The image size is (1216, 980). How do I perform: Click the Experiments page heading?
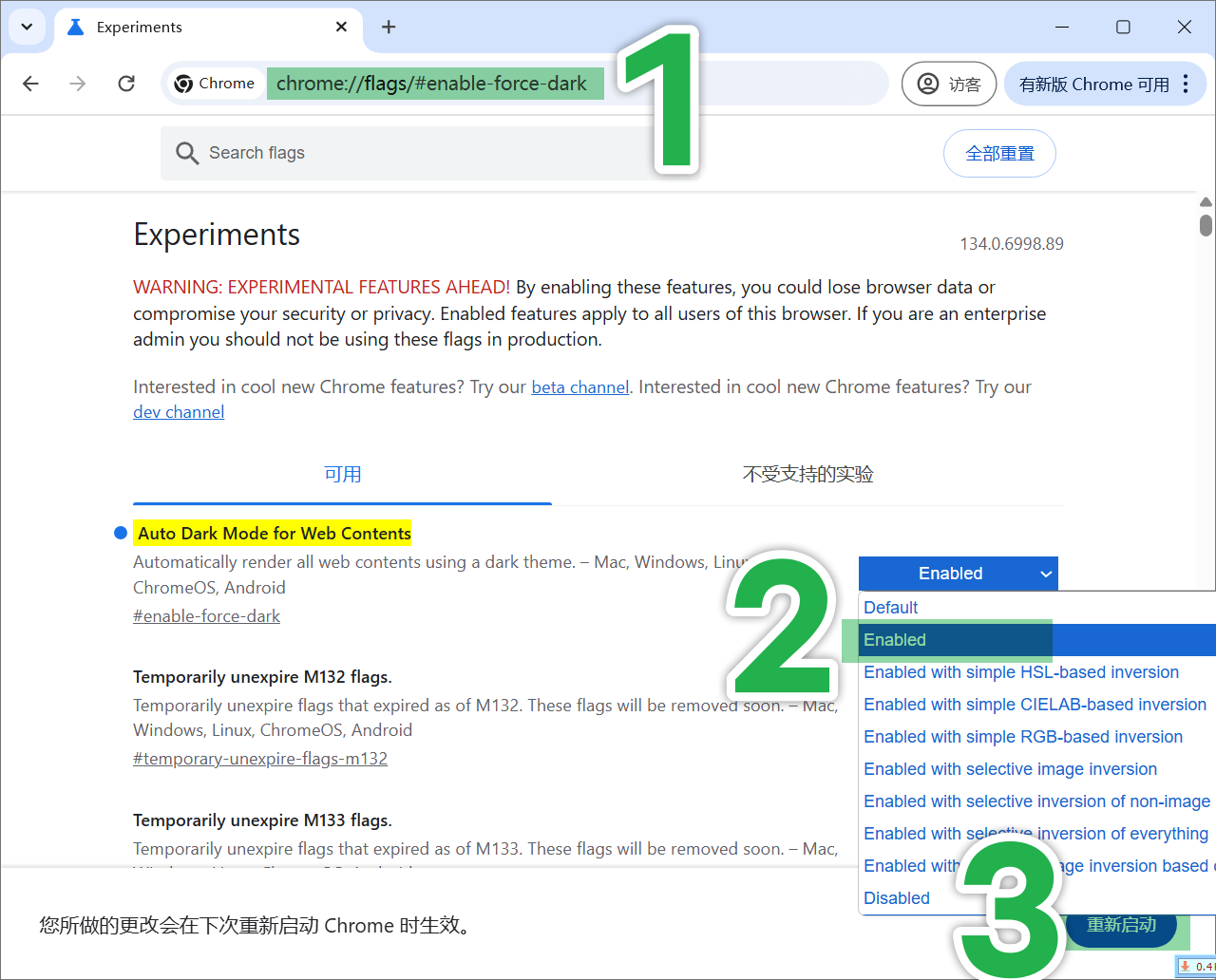click(x=217, y=235)
